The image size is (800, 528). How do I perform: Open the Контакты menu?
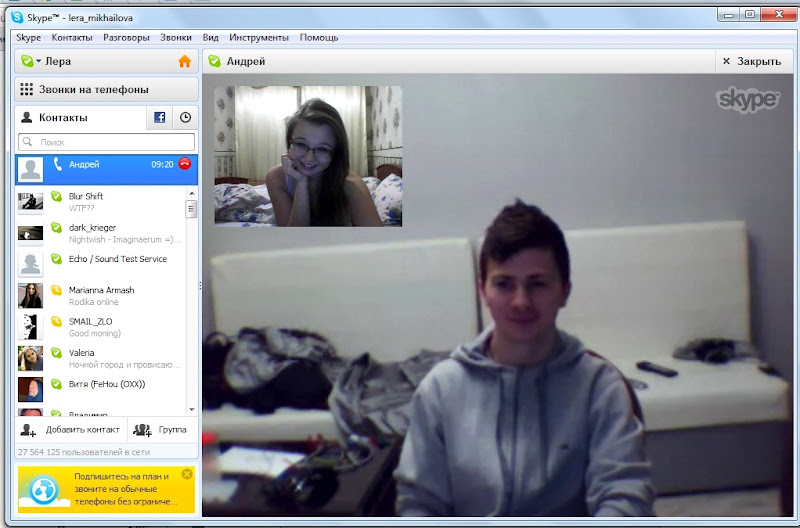(x=72, y=37)
